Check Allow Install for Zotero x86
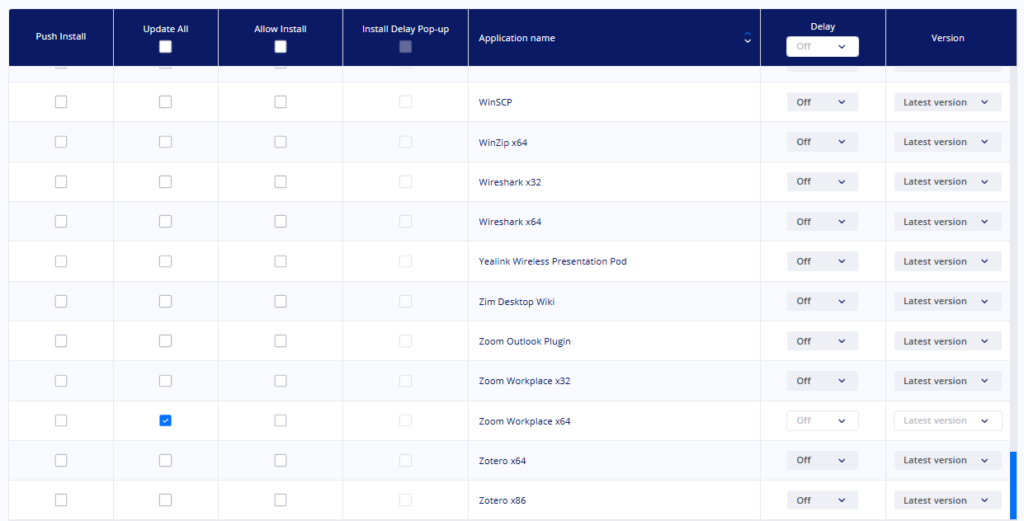Screen dimensions: 1024x521 pos(280,500)
